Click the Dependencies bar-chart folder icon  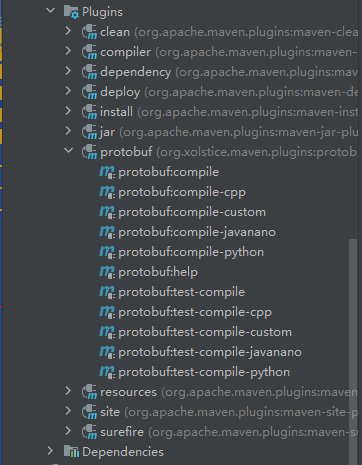point(71,451)
